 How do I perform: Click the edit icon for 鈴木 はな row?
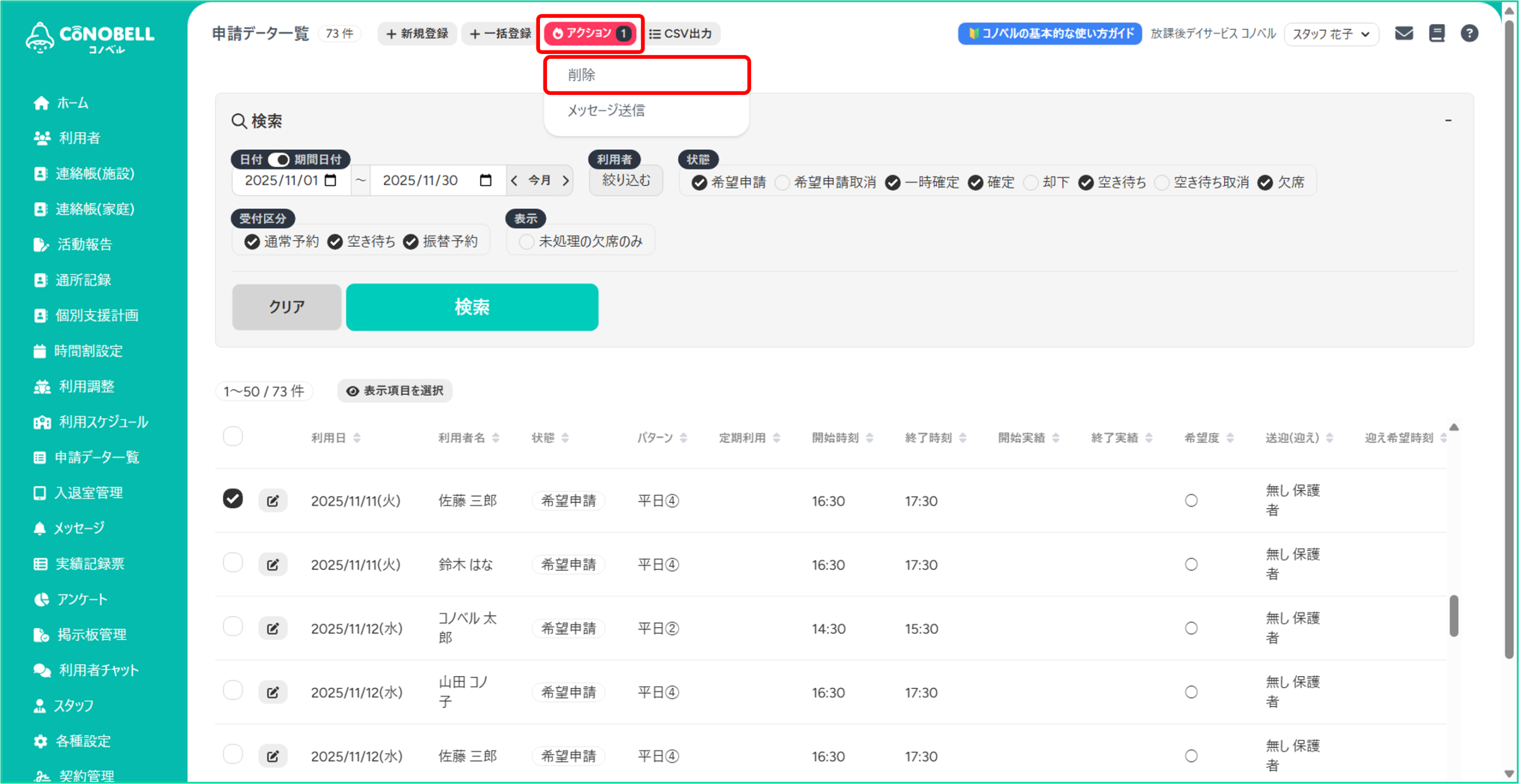click(x=273, y=565)
